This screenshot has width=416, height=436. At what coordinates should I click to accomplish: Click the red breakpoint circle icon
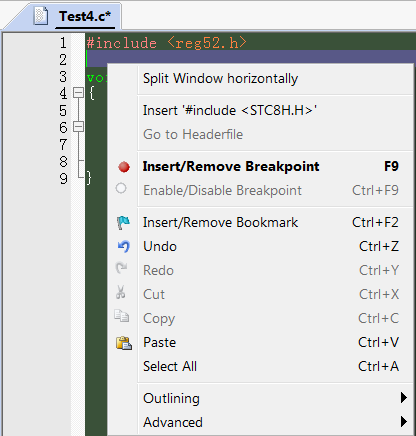pyautogui.click(x=124, y=167)
